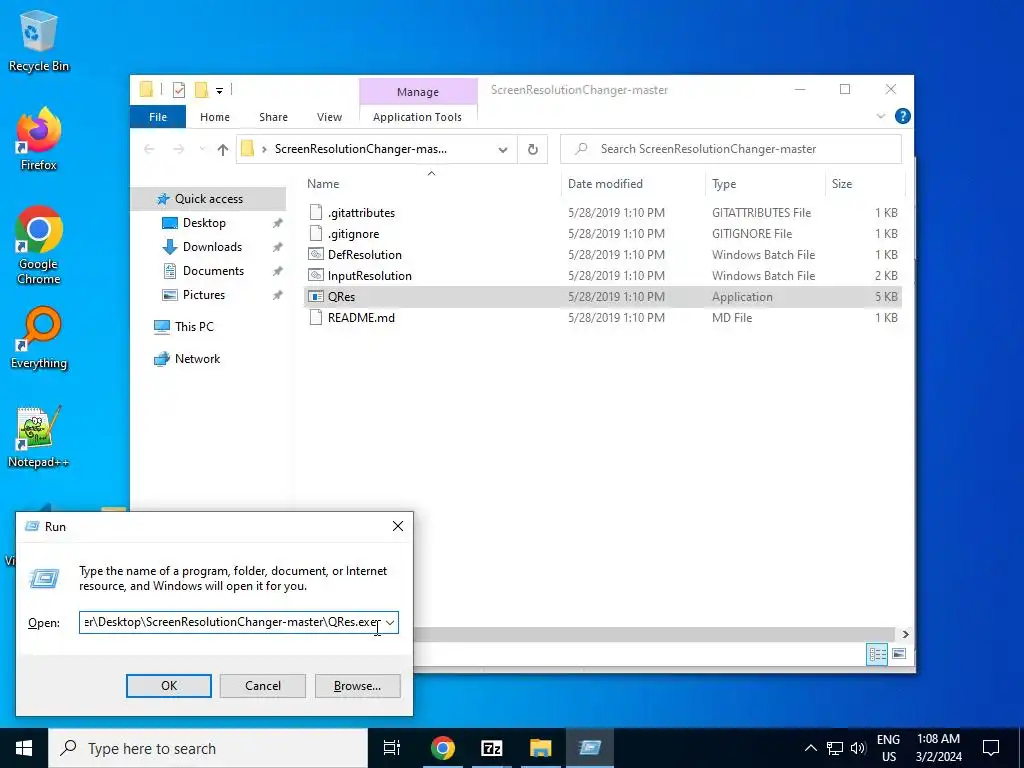
Task: Open 7-Zip from the taskbar
Action: 492,748
